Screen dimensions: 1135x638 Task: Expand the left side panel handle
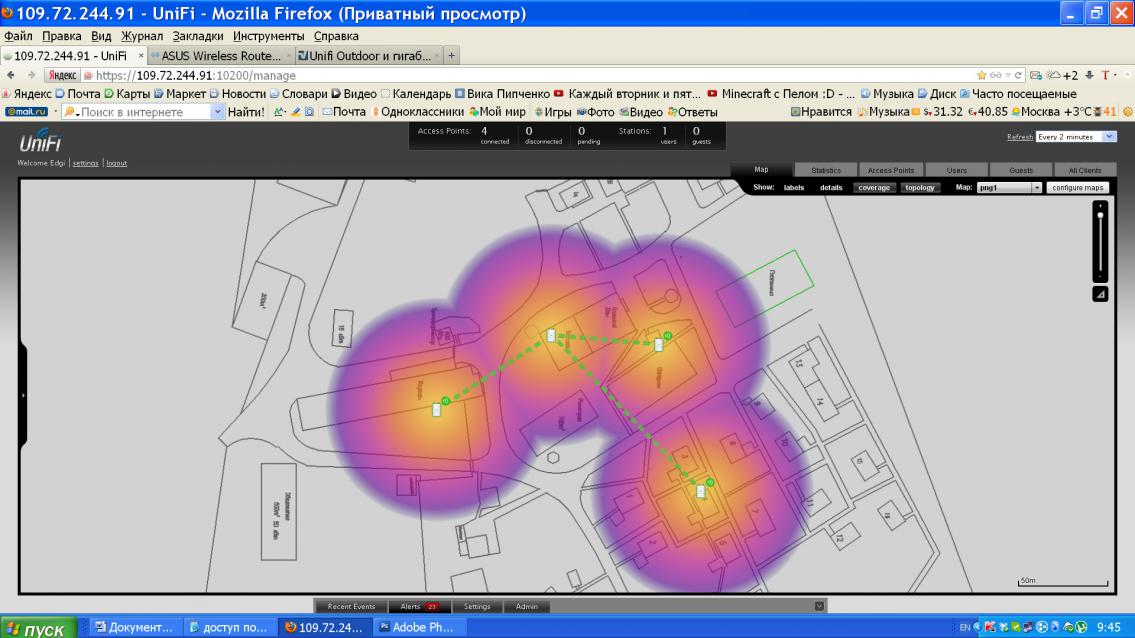(x=22, y=395)
